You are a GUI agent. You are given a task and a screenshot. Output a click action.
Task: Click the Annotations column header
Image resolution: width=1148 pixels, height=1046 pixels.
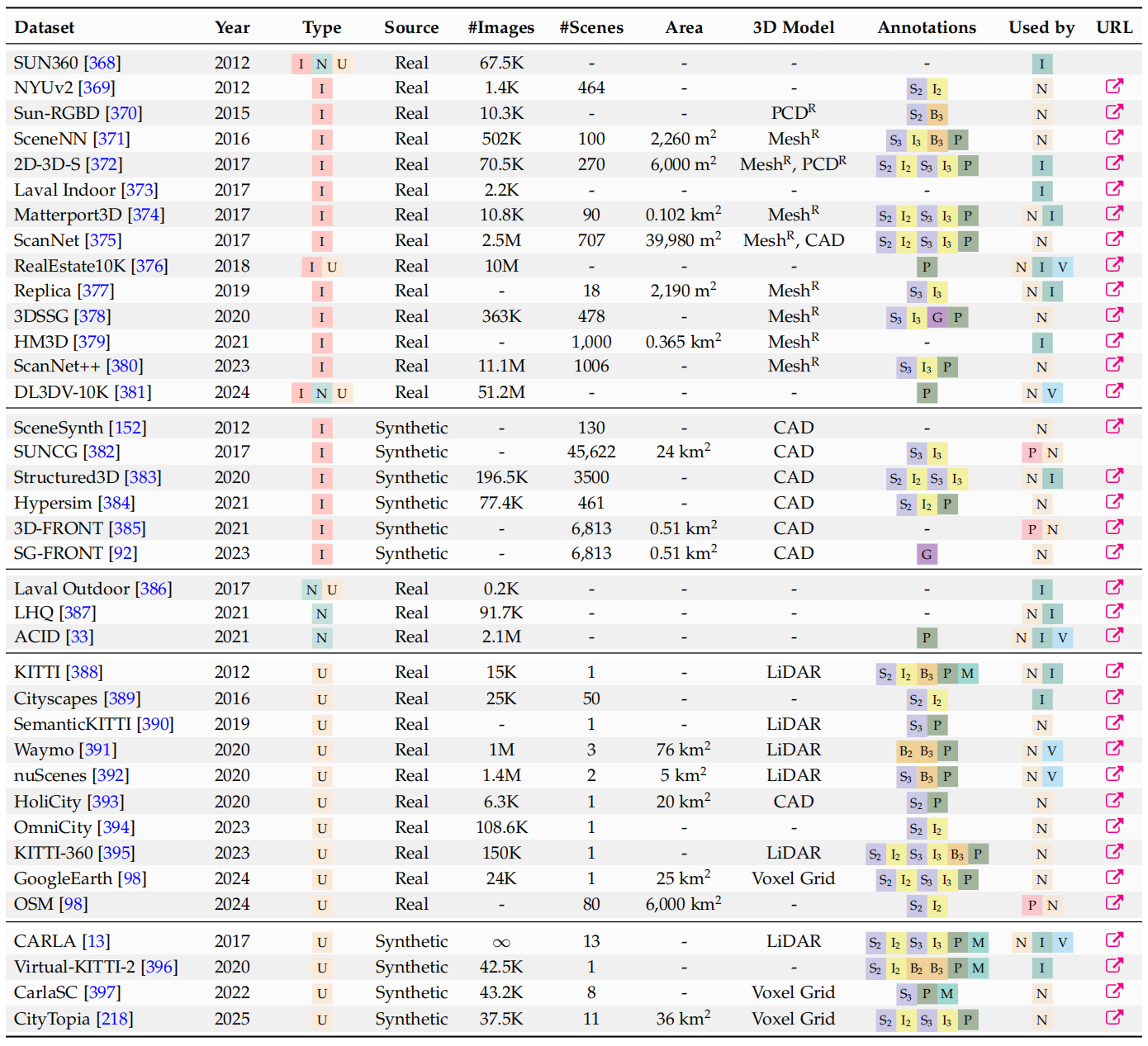click(x=927, y=27)
